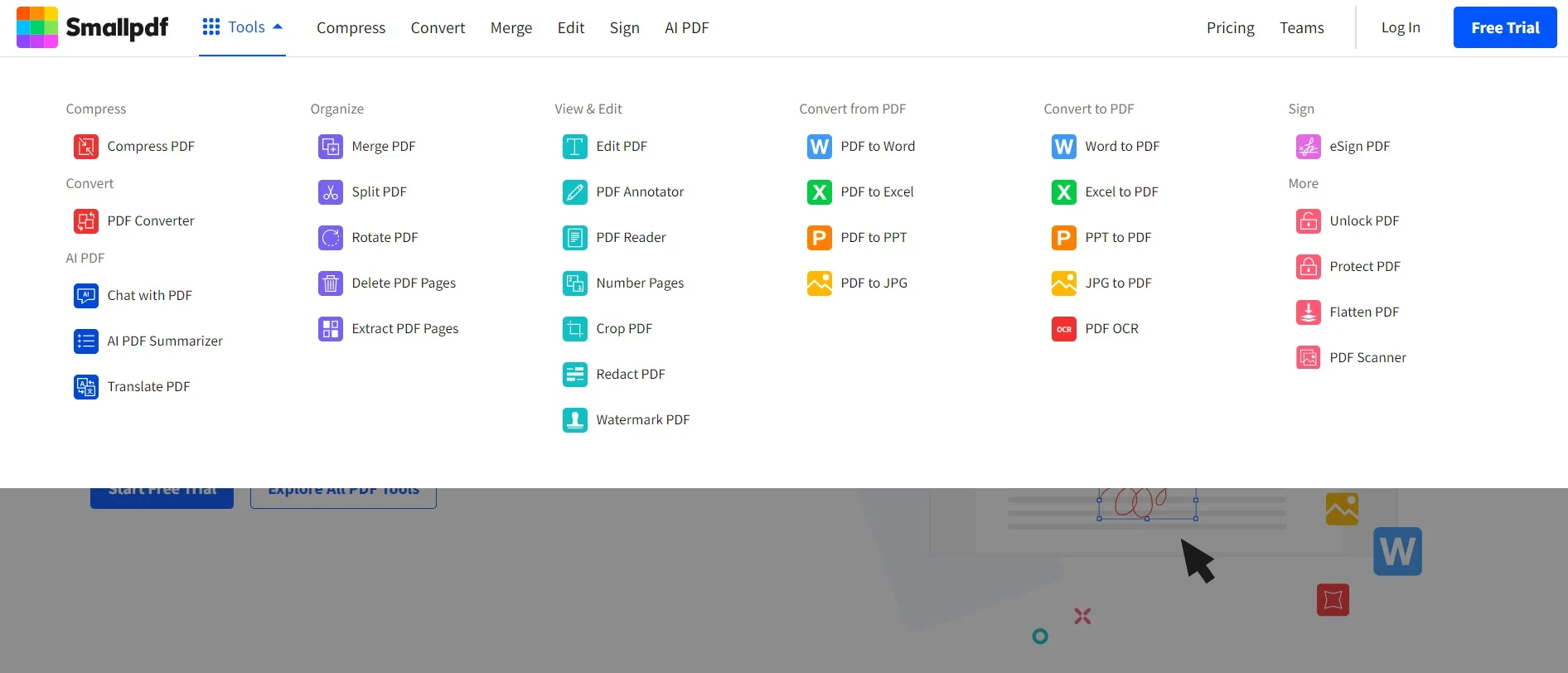Screen dimensions: 1568x673
Task: Click the Rotate PDF icon
Action: [x=331, y=238]
